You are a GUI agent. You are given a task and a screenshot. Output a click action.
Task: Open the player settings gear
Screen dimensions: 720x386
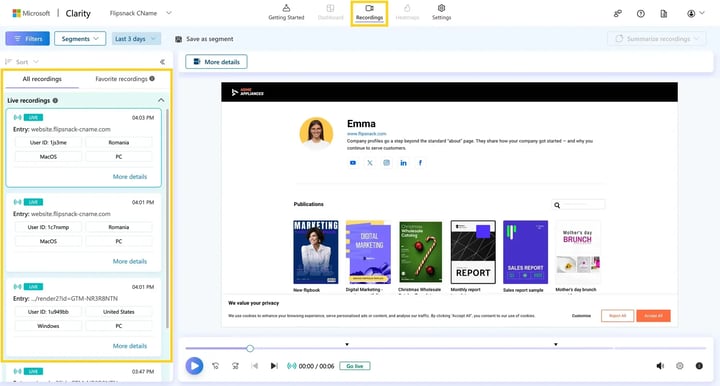680,366
